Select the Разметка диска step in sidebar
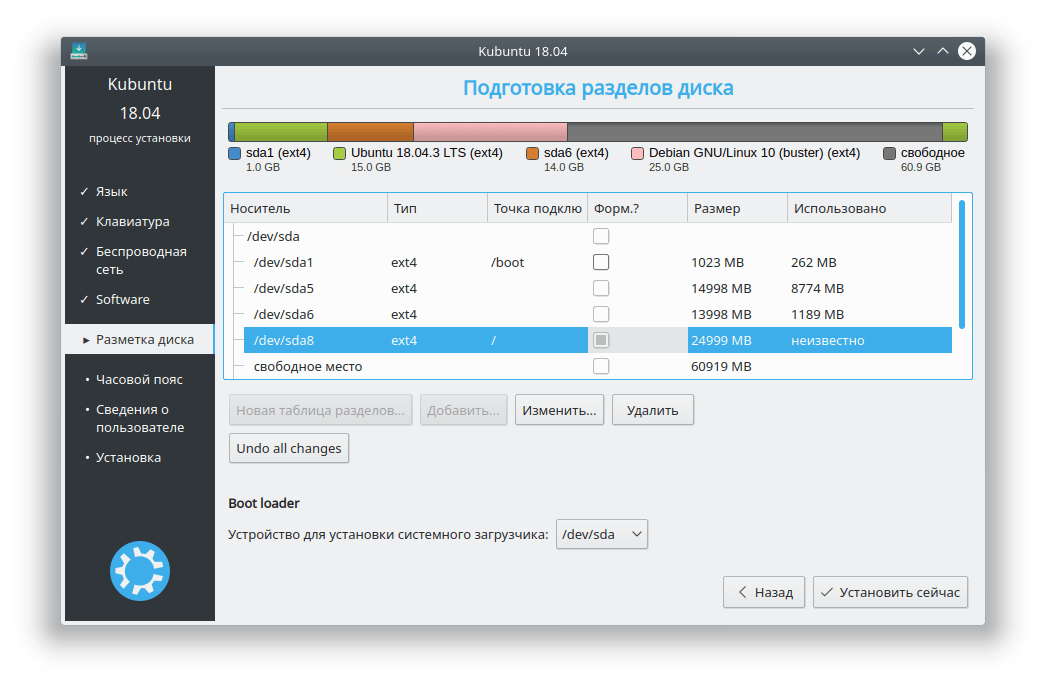This screenshot has height=686, width=1046. pos(139,339)
